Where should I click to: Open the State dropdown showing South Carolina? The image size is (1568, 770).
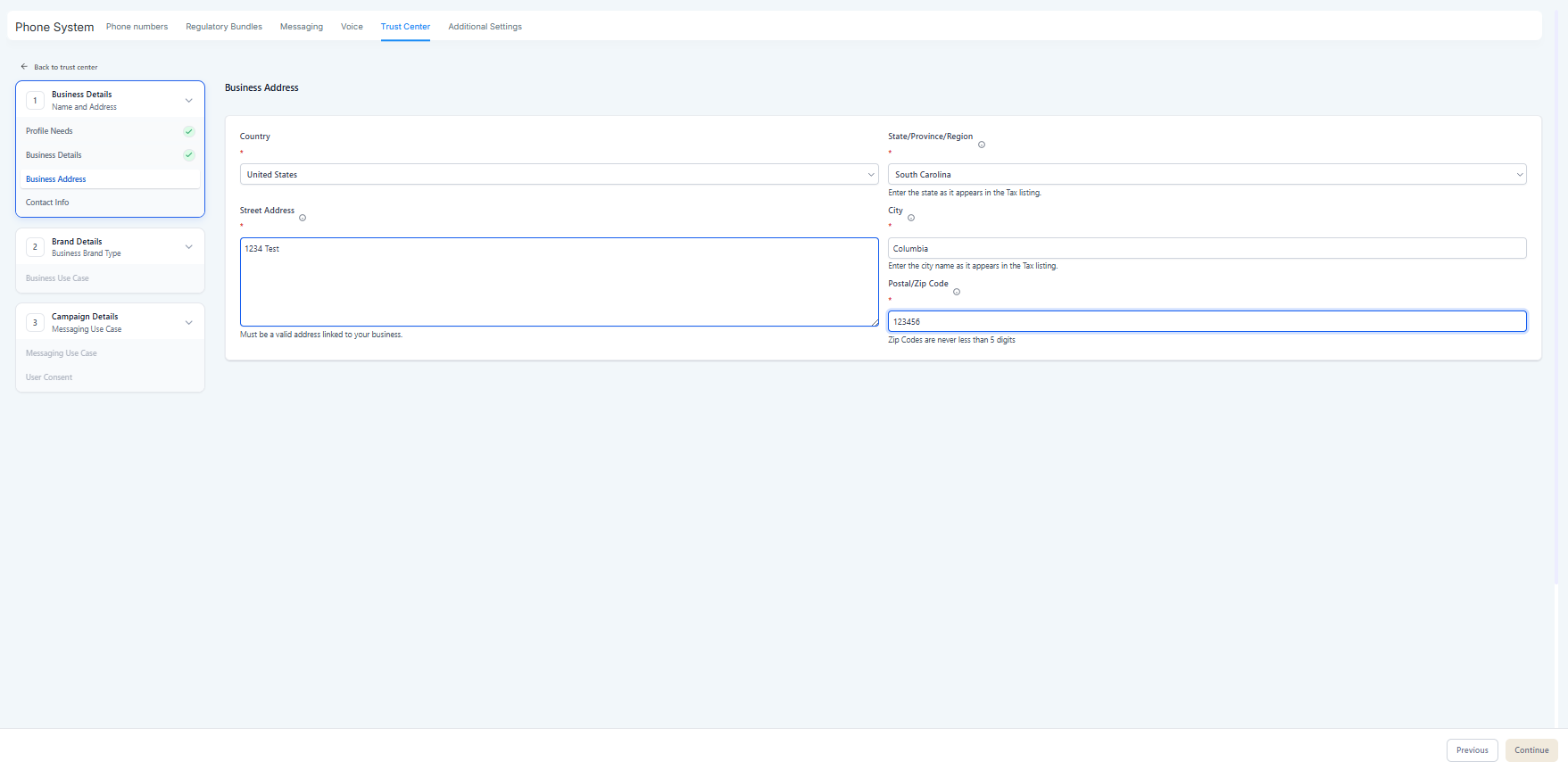pos(1207,175)
